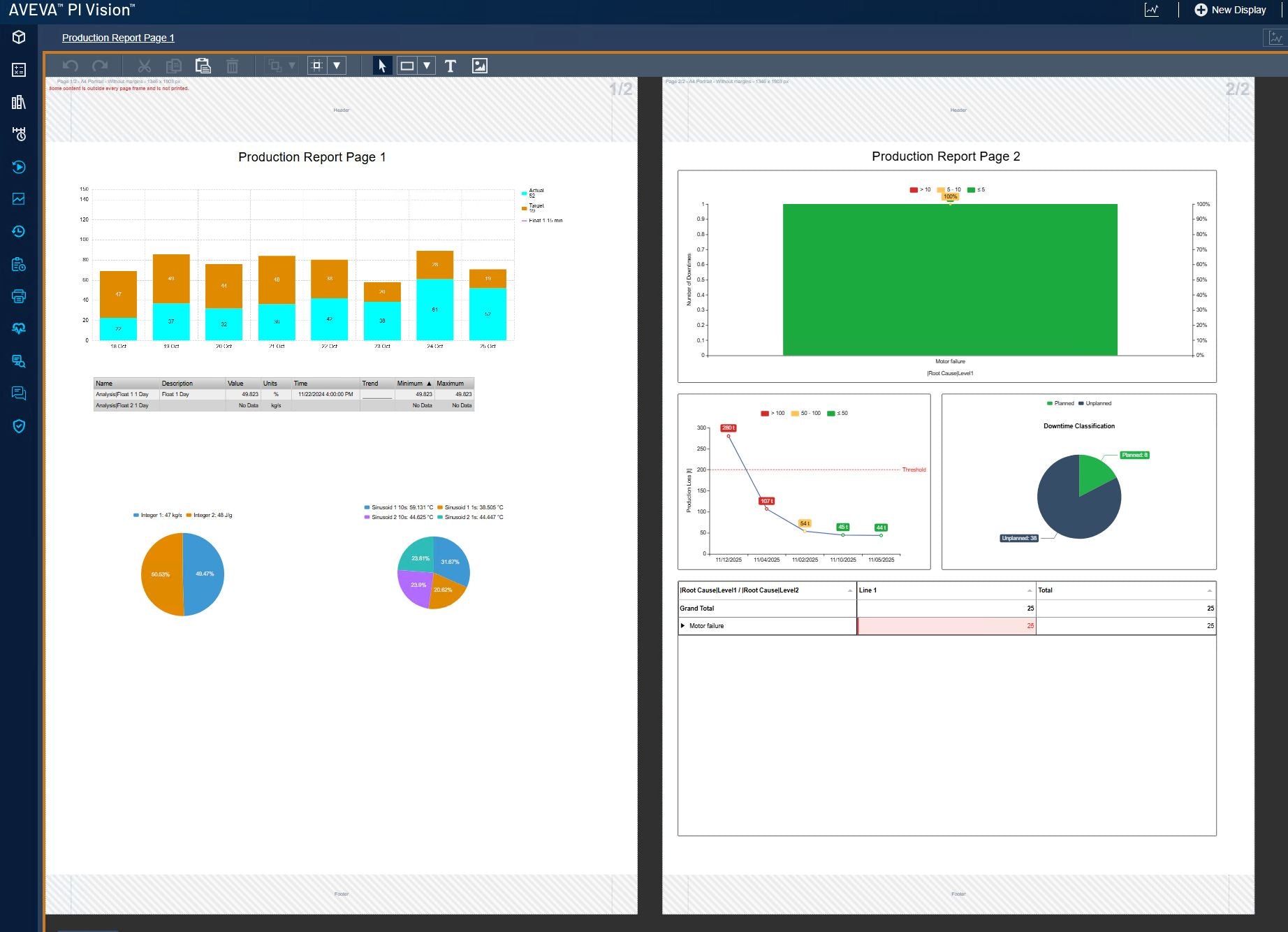Click the history clock sidebar icon
1288x932 pixels.
[x=19, y=231]
